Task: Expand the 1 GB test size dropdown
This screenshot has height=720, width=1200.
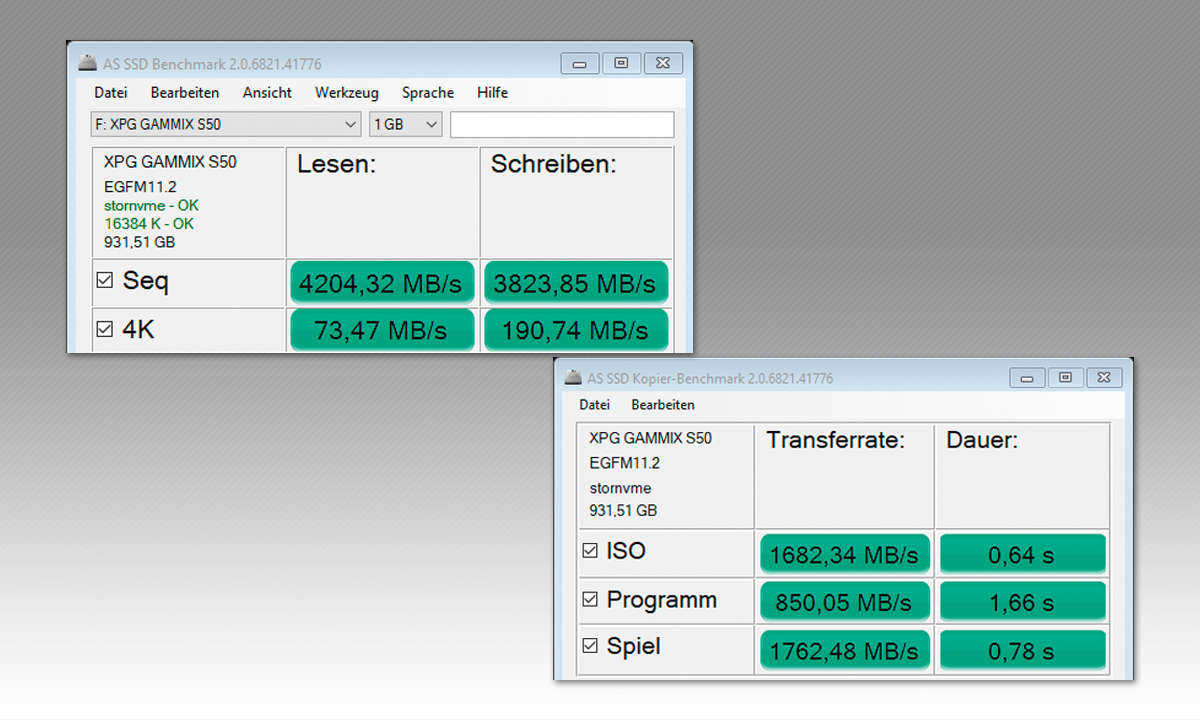Action: point(405,125)
